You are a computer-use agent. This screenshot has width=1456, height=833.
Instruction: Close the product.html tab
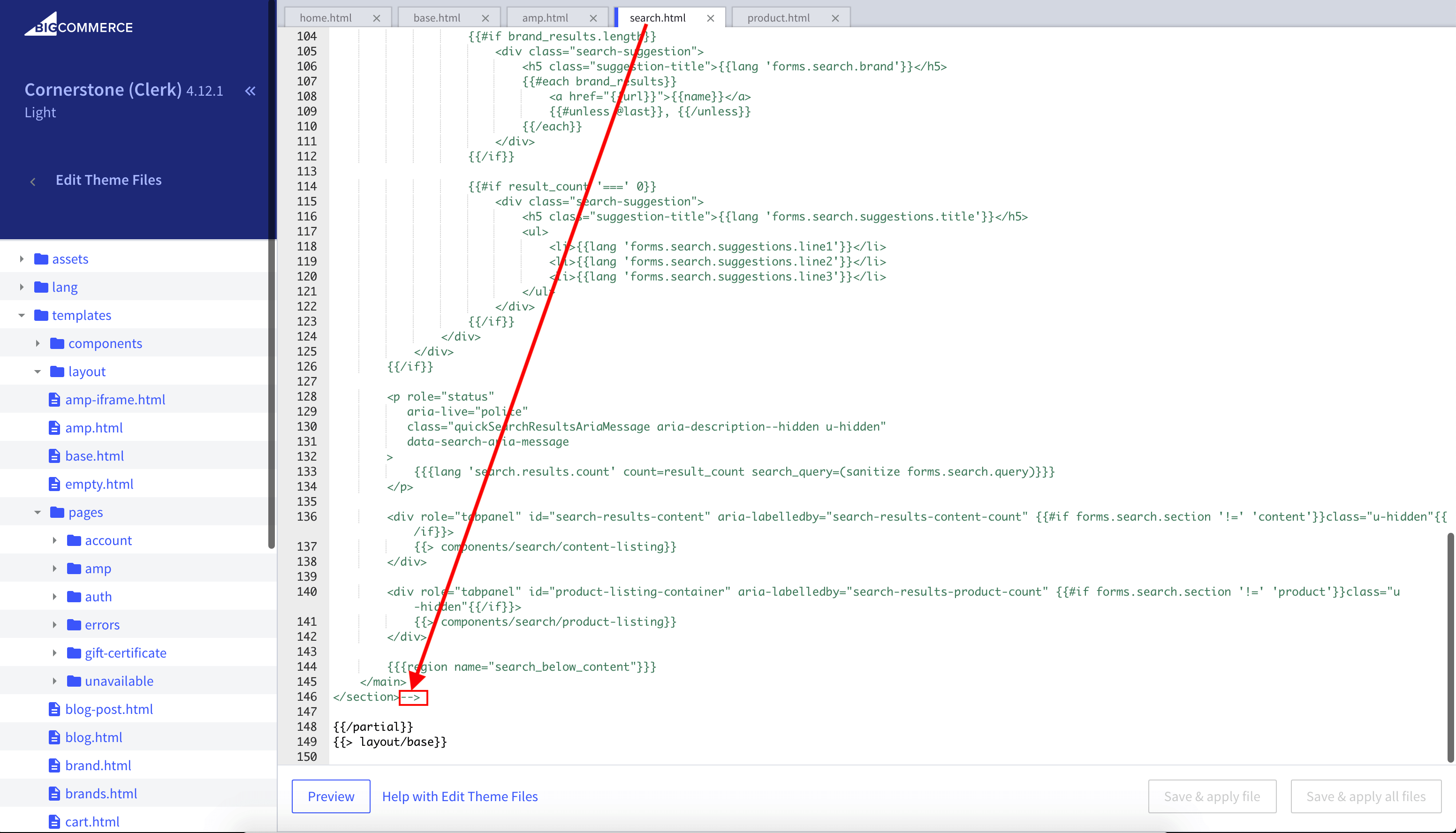click(x=835, y=18)
